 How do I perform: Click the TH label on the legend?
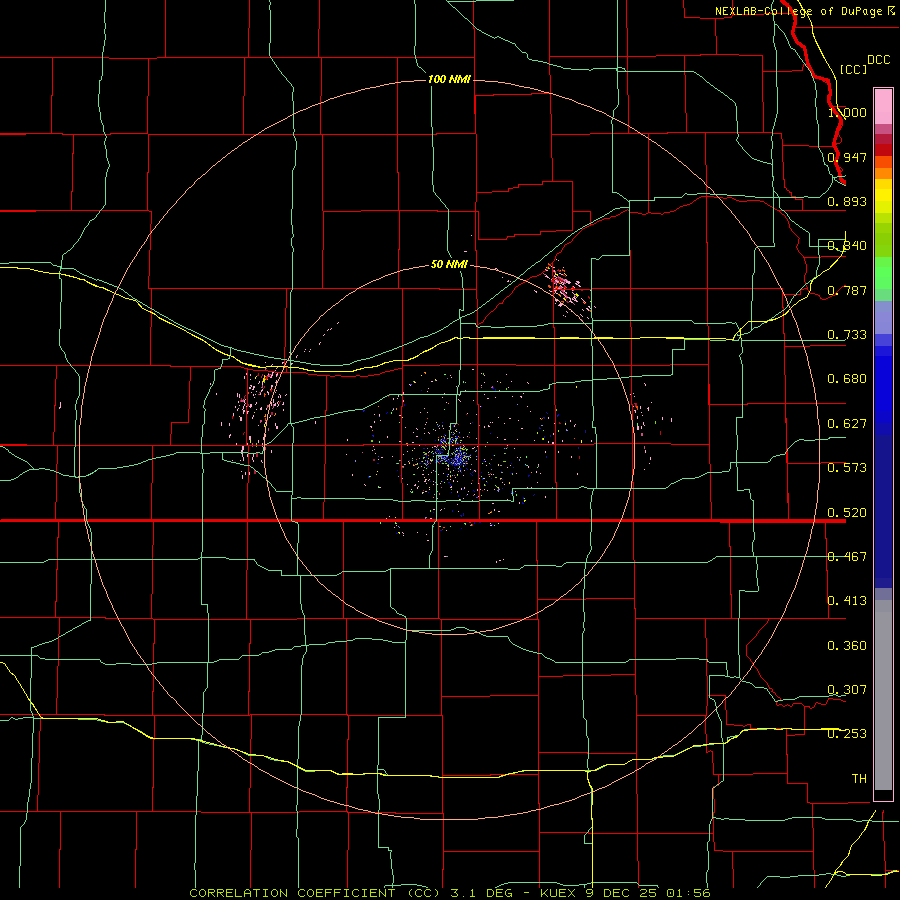(859, 779)
